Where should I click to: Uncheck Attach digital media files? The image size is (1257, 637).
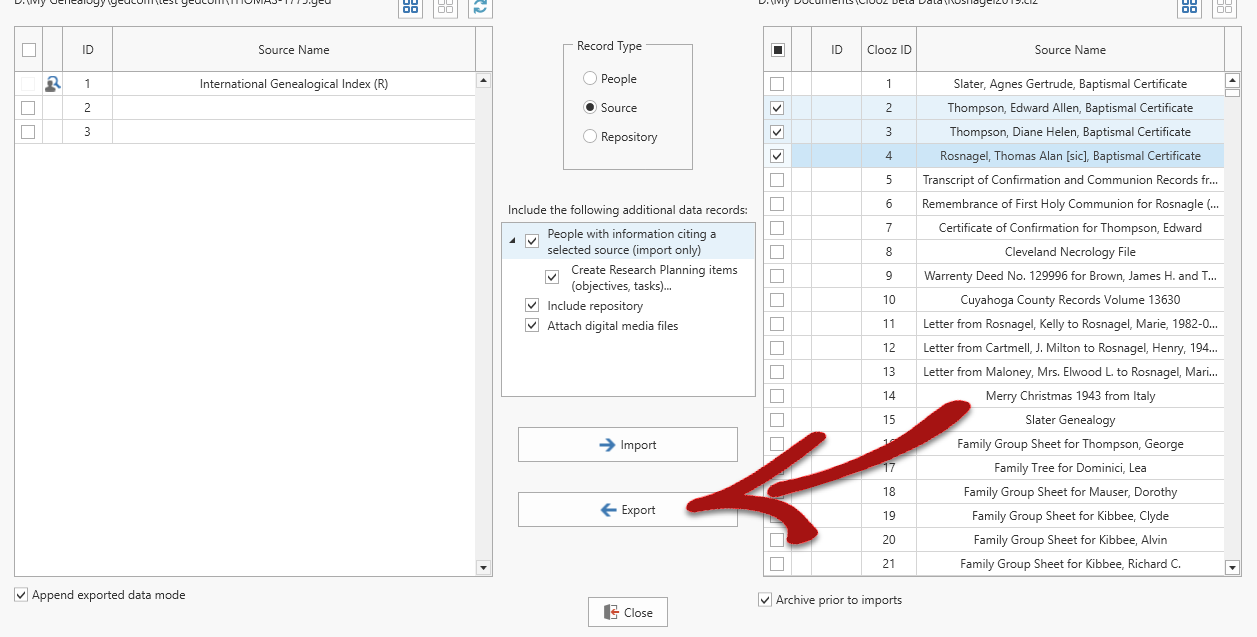coord(532,326)
